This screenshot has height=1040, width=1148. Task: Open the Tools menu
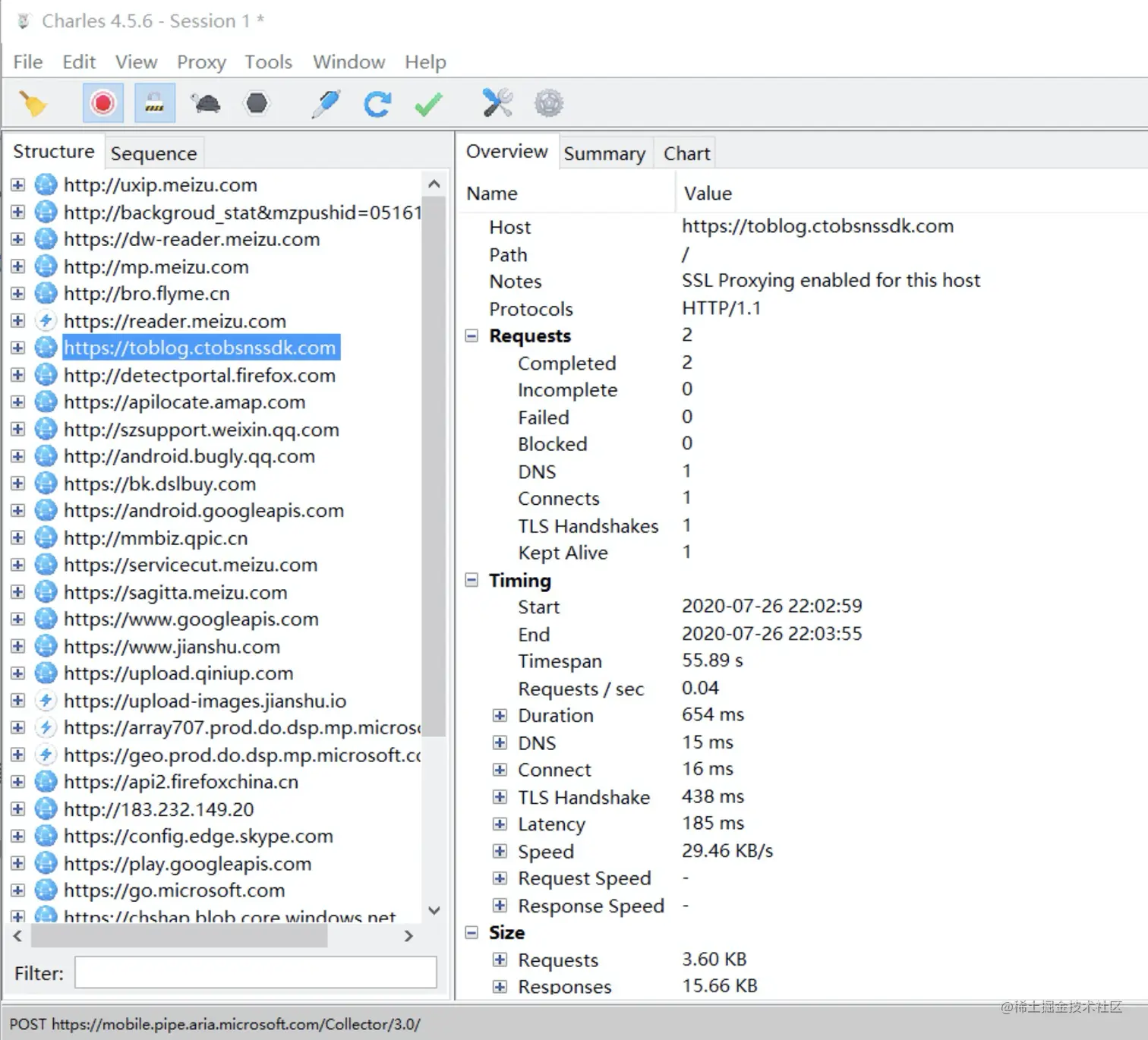pyautogui.click(x=268, y=61)
